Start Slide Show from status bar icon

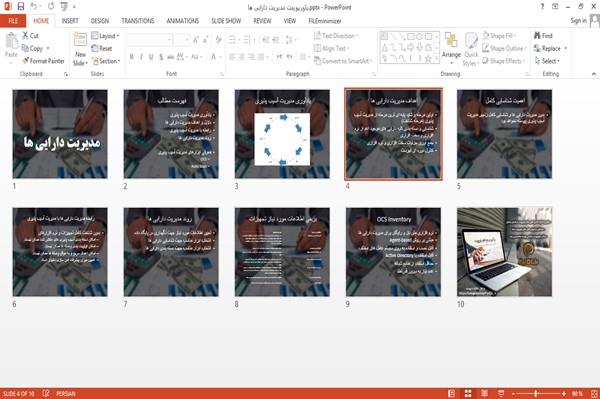tap(501, 393)
